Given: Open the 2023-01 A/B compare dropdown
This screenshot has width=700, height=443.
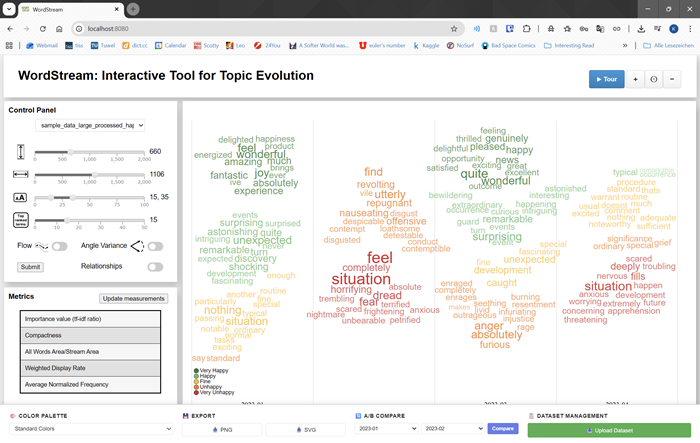Looking at the screenshot, I should pyautogui.click(x=383, y=428).
